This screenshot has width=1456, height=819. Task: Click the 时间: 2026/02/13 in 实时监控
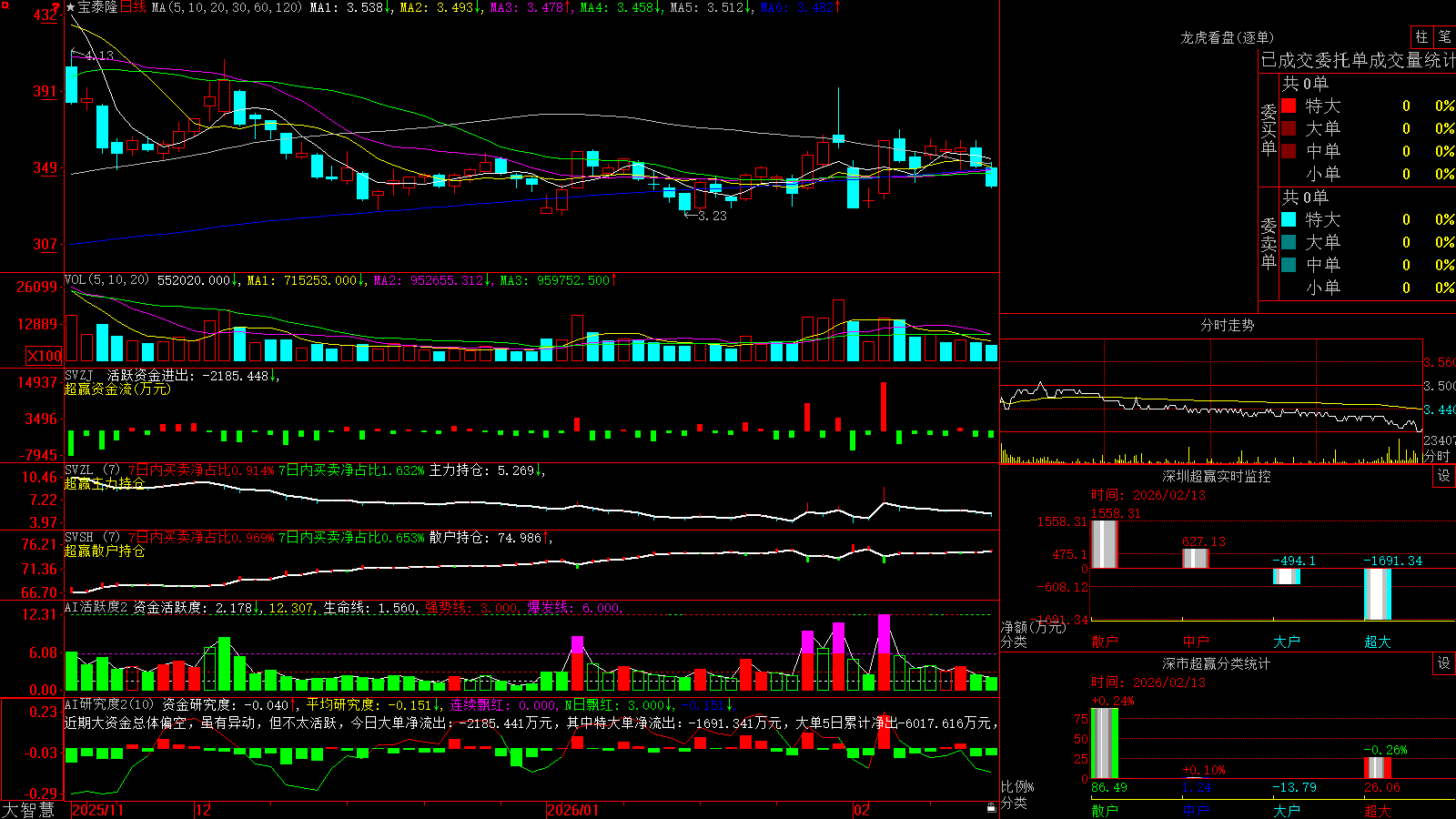(1148, 495)
